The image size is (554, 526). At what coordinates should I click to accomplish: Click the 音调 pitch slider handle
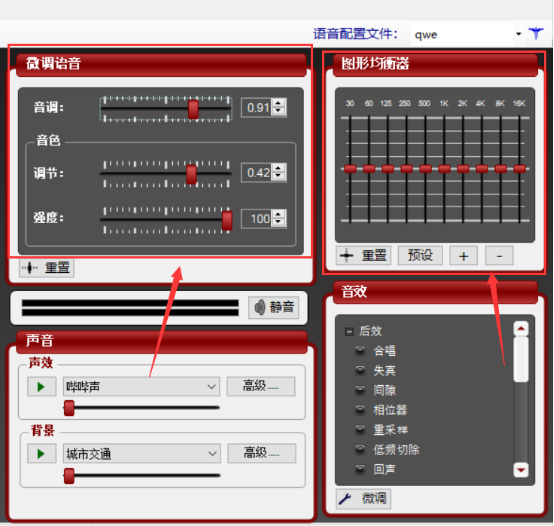click(193, 109)
